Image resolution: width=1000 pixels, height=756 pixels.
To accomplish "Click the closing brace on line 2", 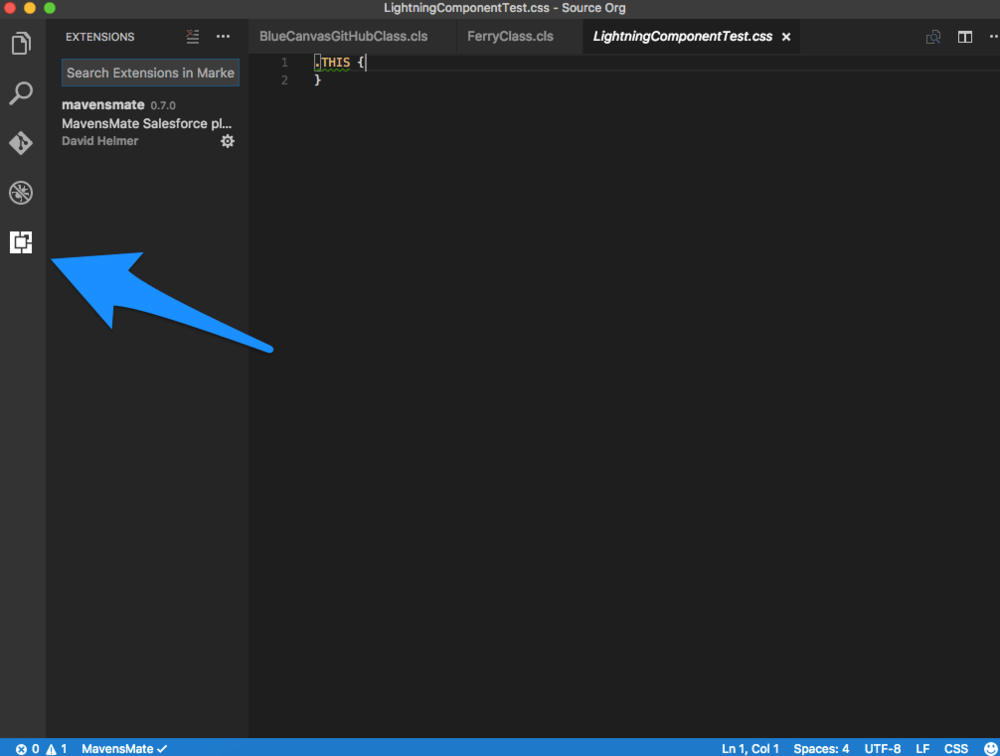I will coord(317,80).
